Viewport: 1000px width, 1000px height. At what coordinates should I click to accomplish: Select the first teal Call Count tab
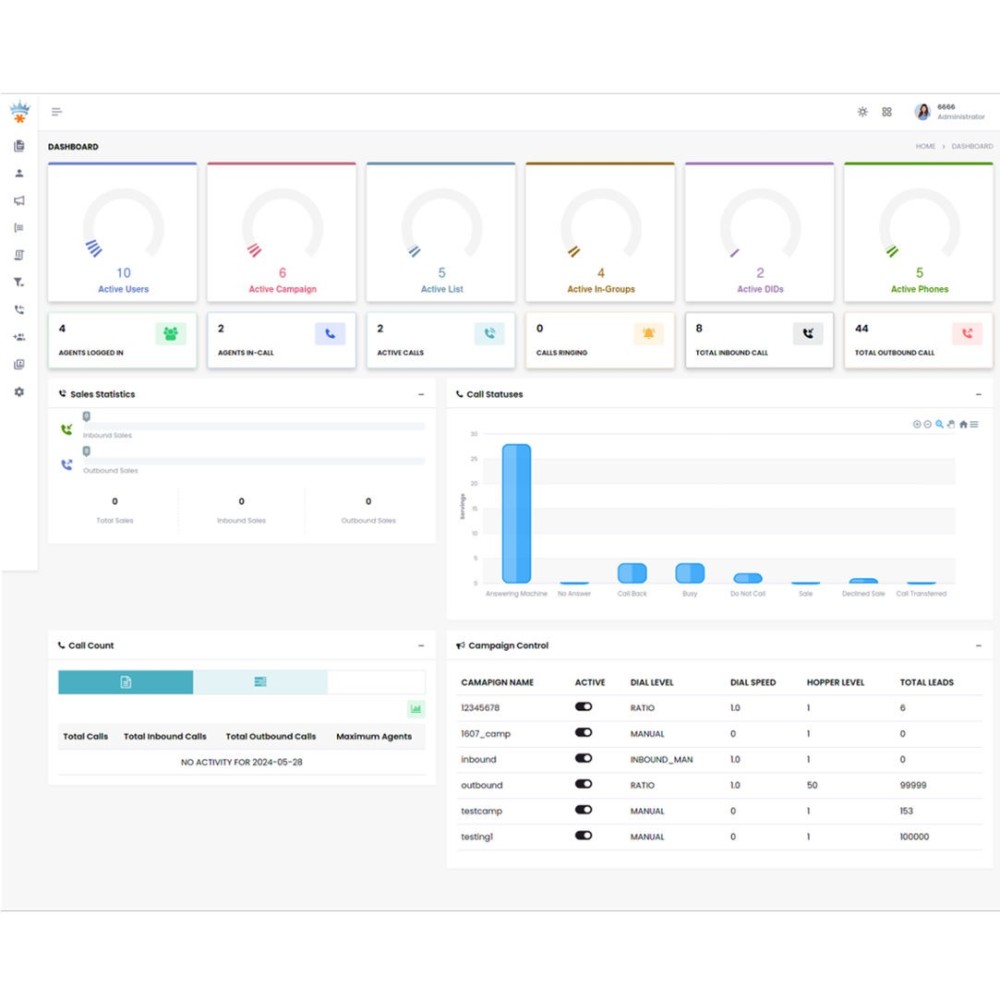coord(126,682)
